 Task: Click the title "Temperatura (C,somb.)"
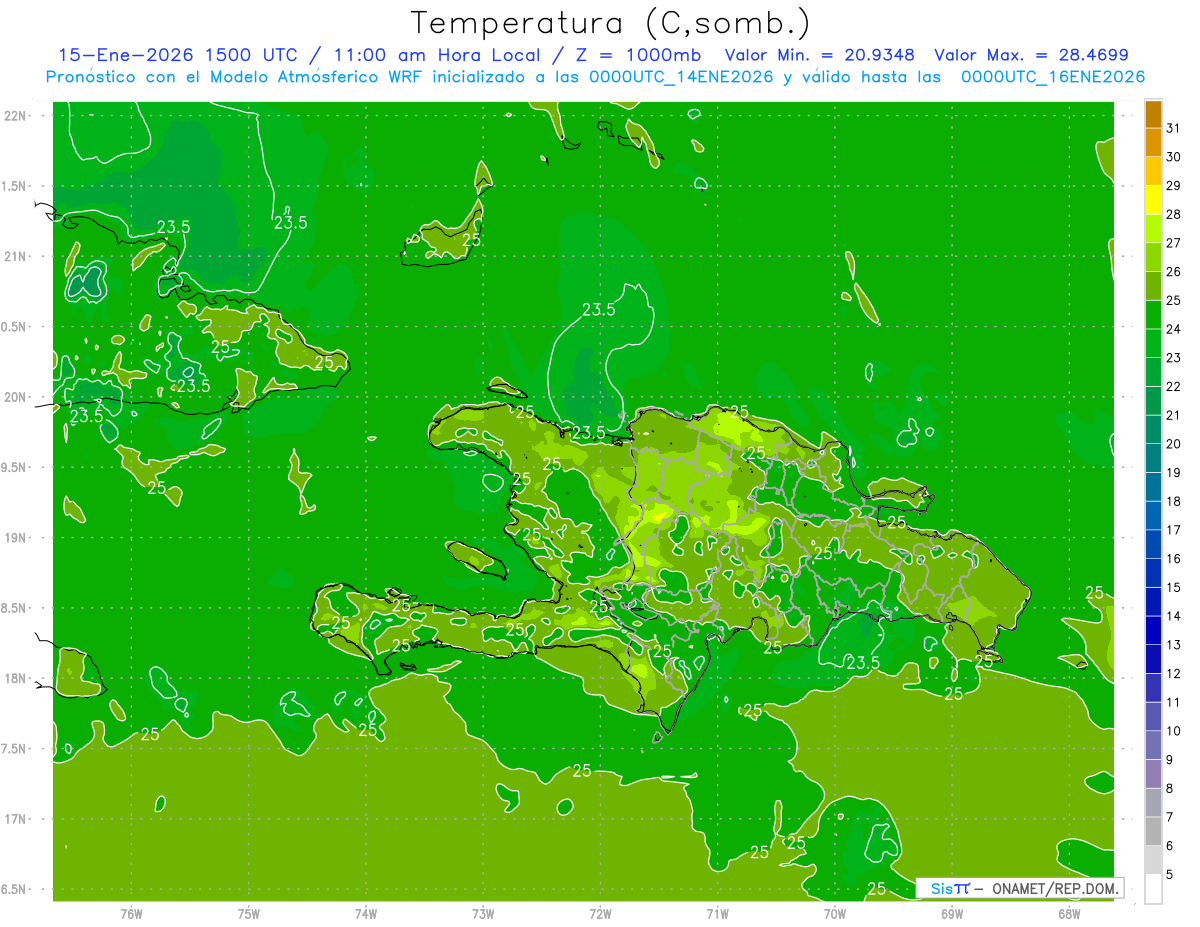point(610,23)
